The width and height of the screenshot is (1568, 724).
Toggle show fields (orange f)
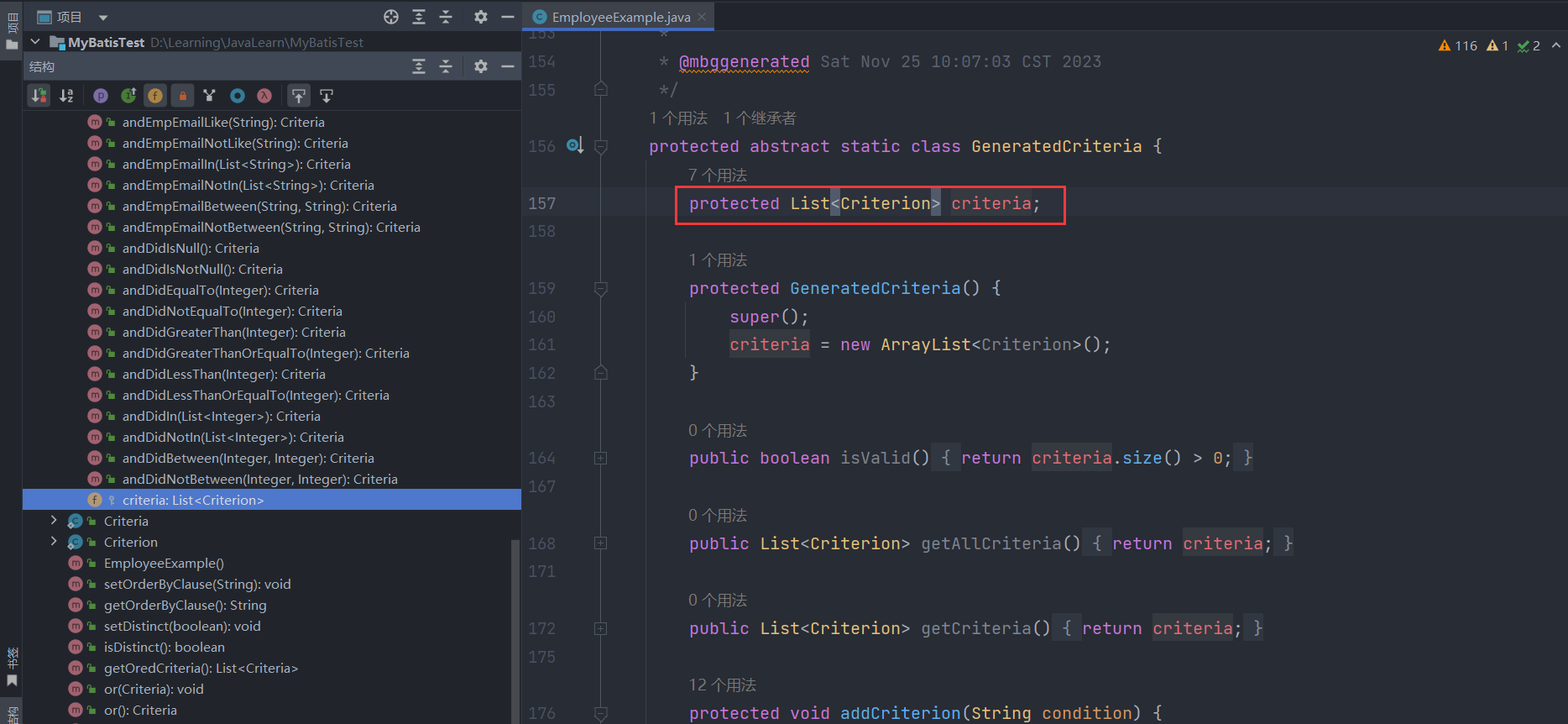pos(155,96)
